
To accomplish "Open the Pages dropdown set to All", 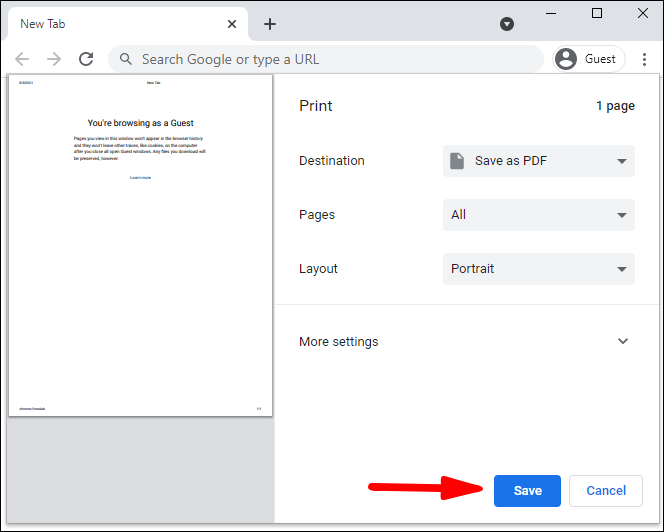I will 539,215.
